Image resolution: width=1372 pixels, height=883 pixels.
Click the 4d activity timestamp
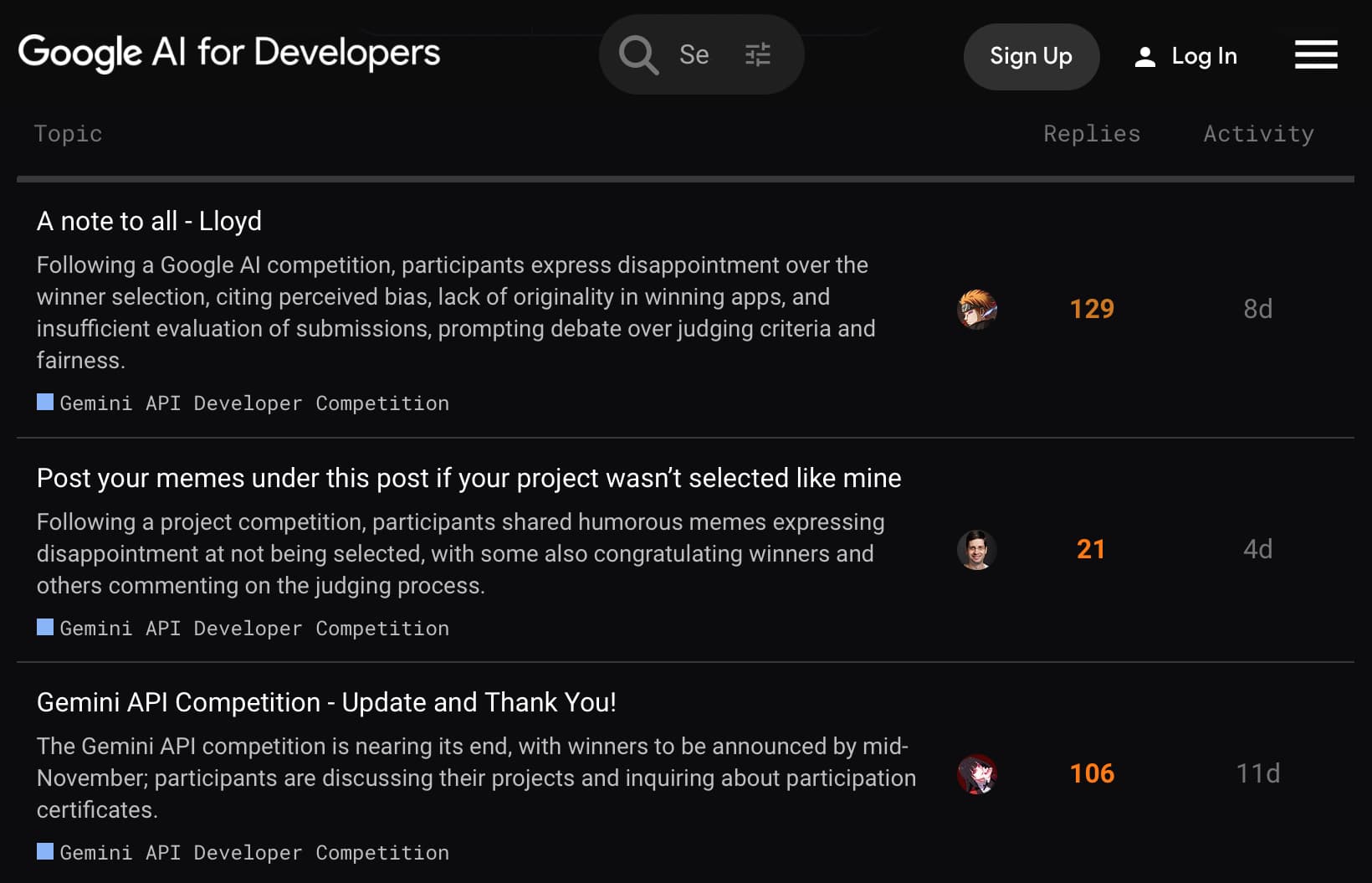[1257, 549]
